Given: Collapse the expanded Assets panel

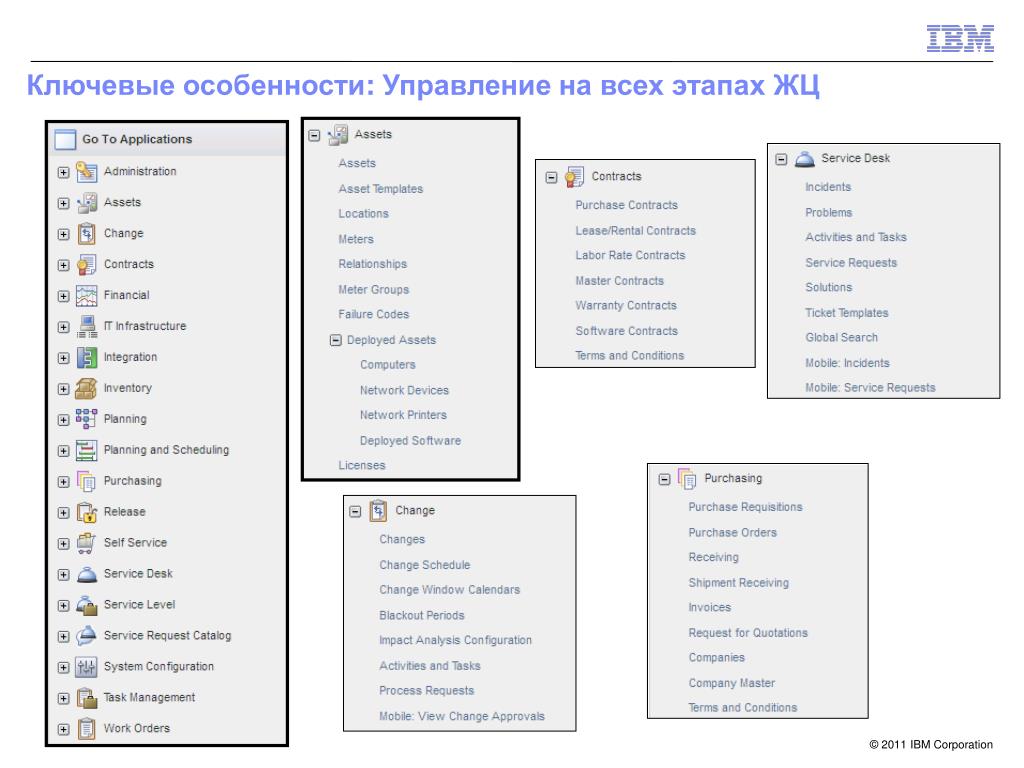Looking at the screenshot, I should point(314,136).
